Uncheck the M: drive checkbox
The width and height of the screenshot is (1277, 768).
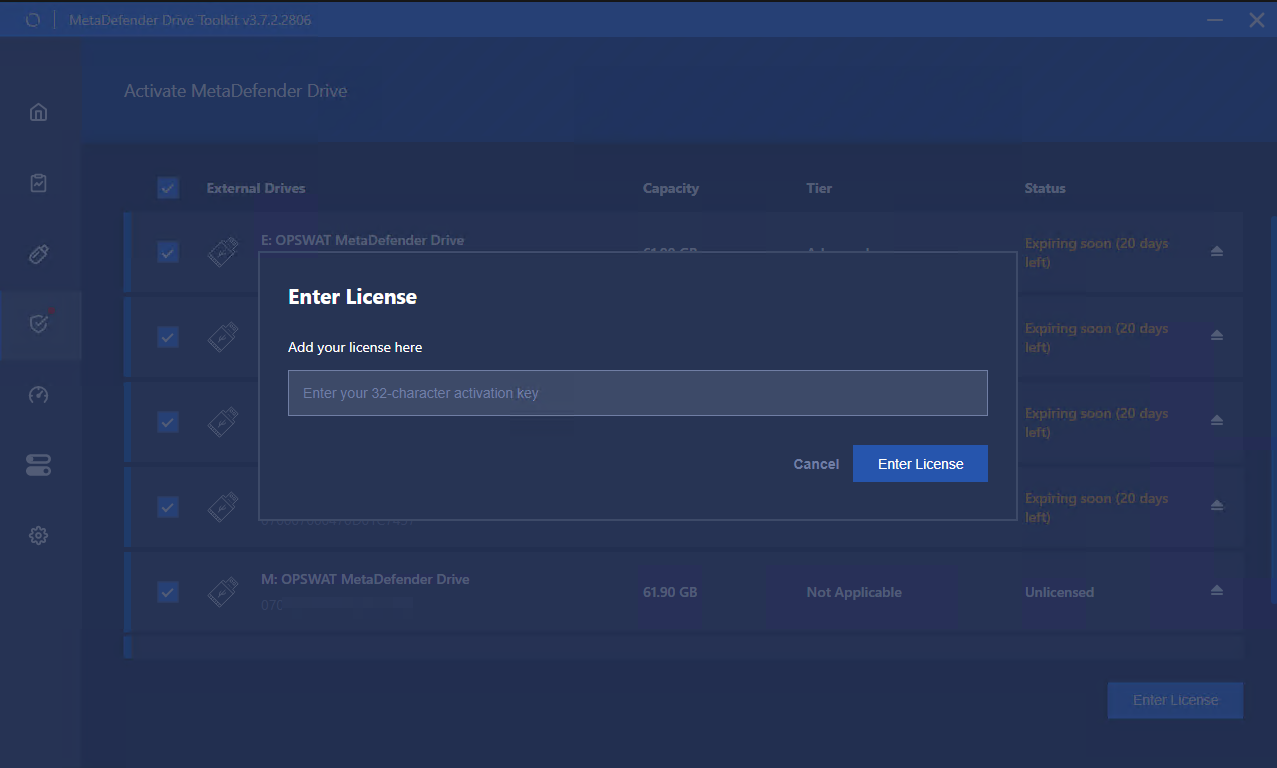pos(168,592)
